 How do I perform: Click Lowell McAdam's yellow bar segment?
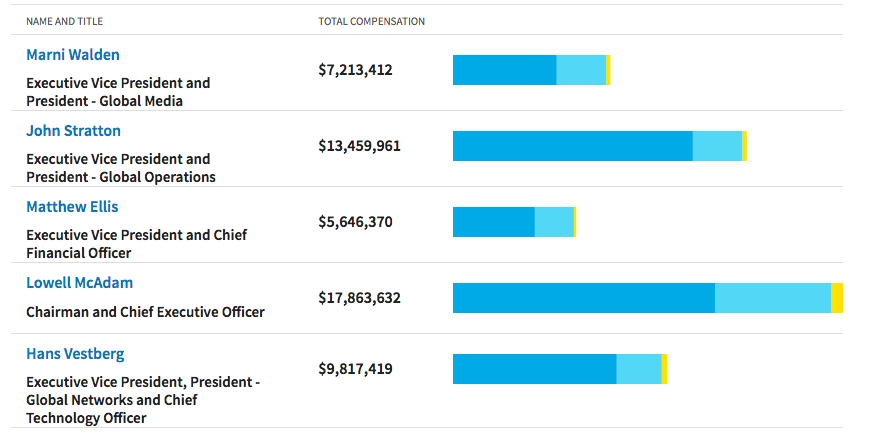[837, 298]
